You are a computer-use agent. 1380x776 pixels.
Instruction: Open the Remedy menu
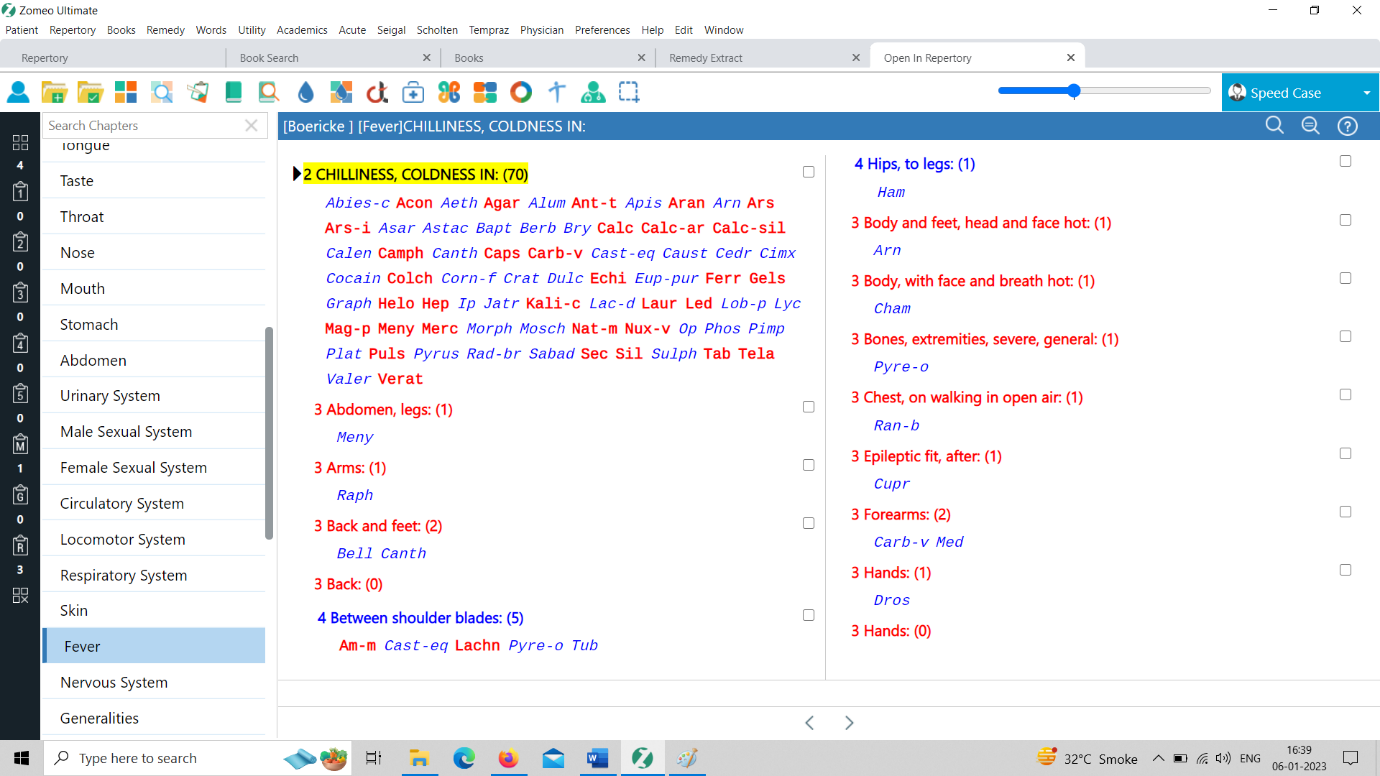point(165,30)
